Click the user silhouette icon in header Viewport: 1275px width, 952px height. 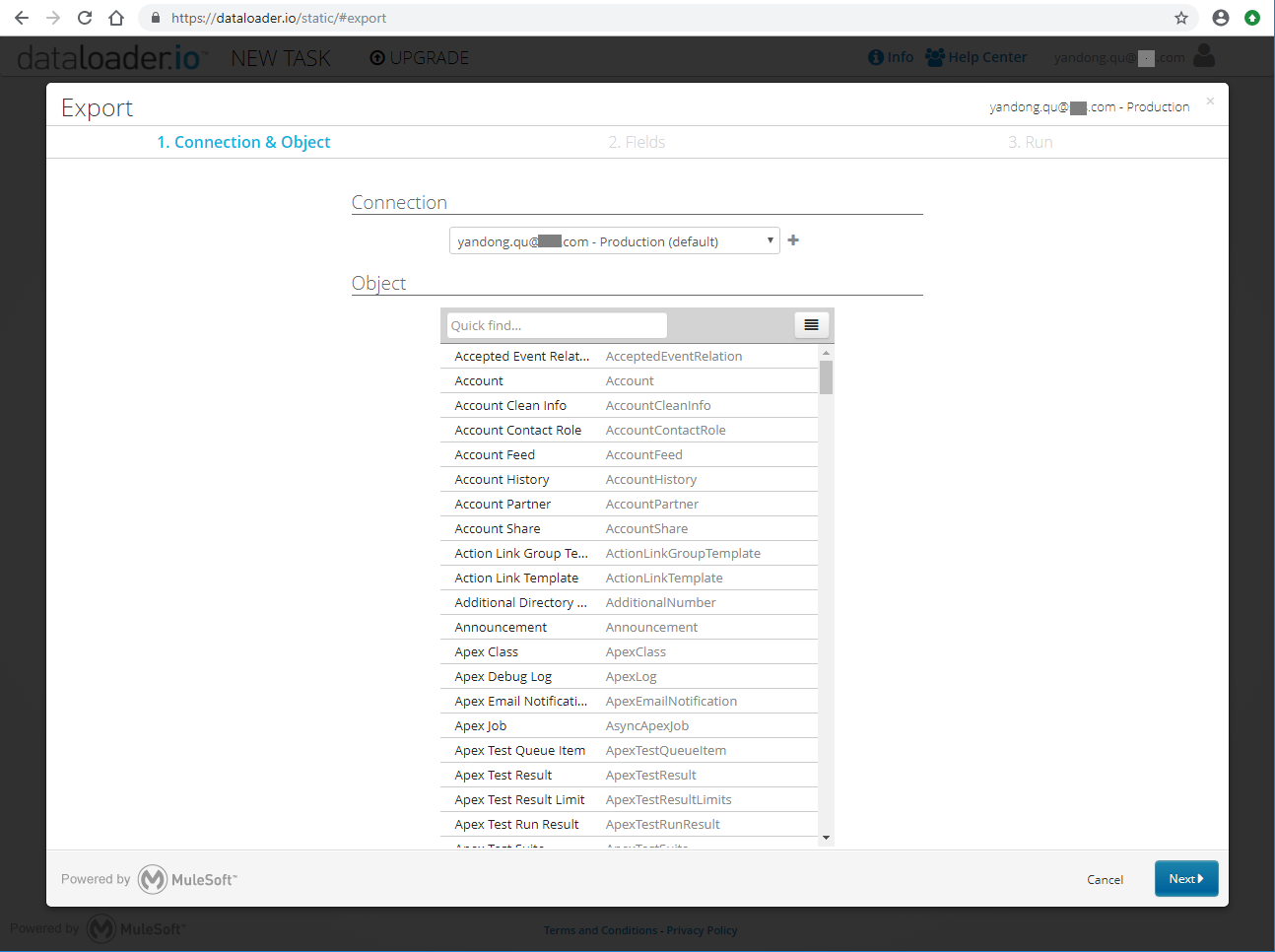tap(1204, 55)
